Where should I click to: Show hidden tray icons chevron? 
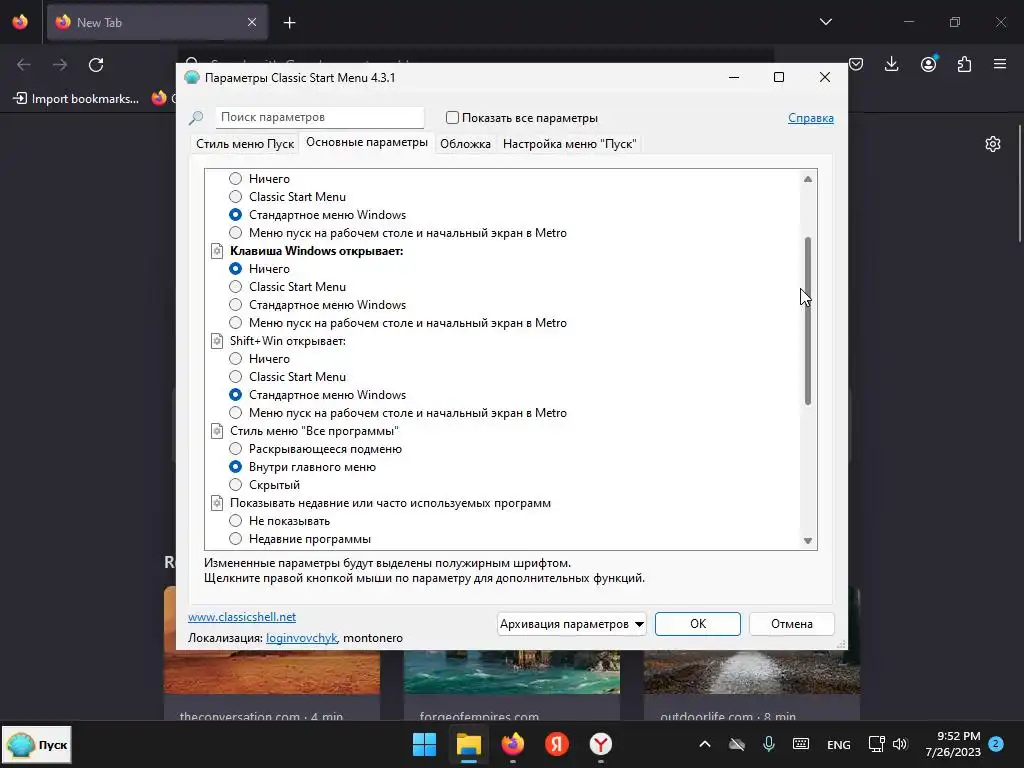click(x=705, y=744)
